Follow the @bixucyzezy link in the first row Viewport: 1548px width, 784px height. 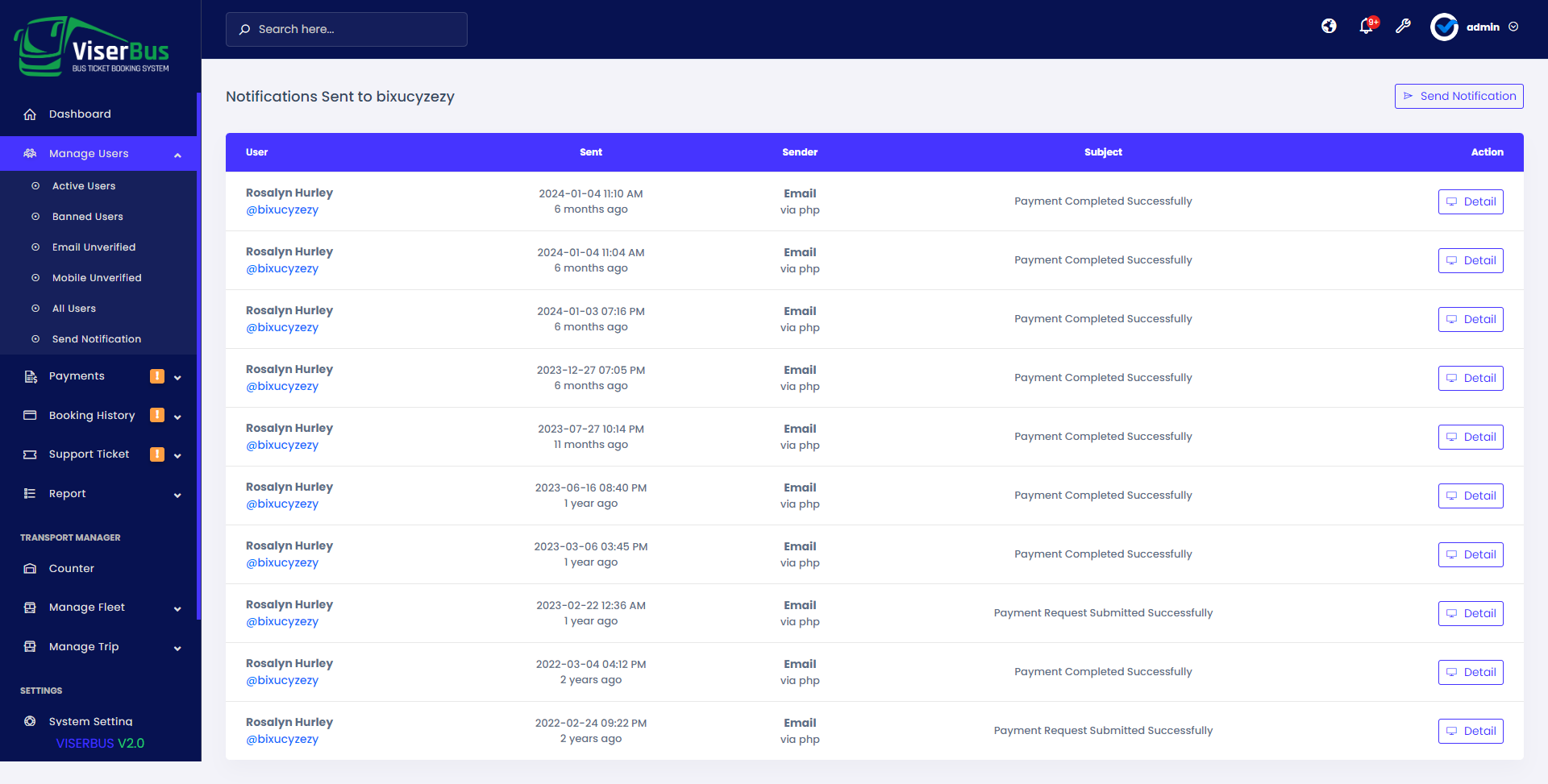pos(282,209)
